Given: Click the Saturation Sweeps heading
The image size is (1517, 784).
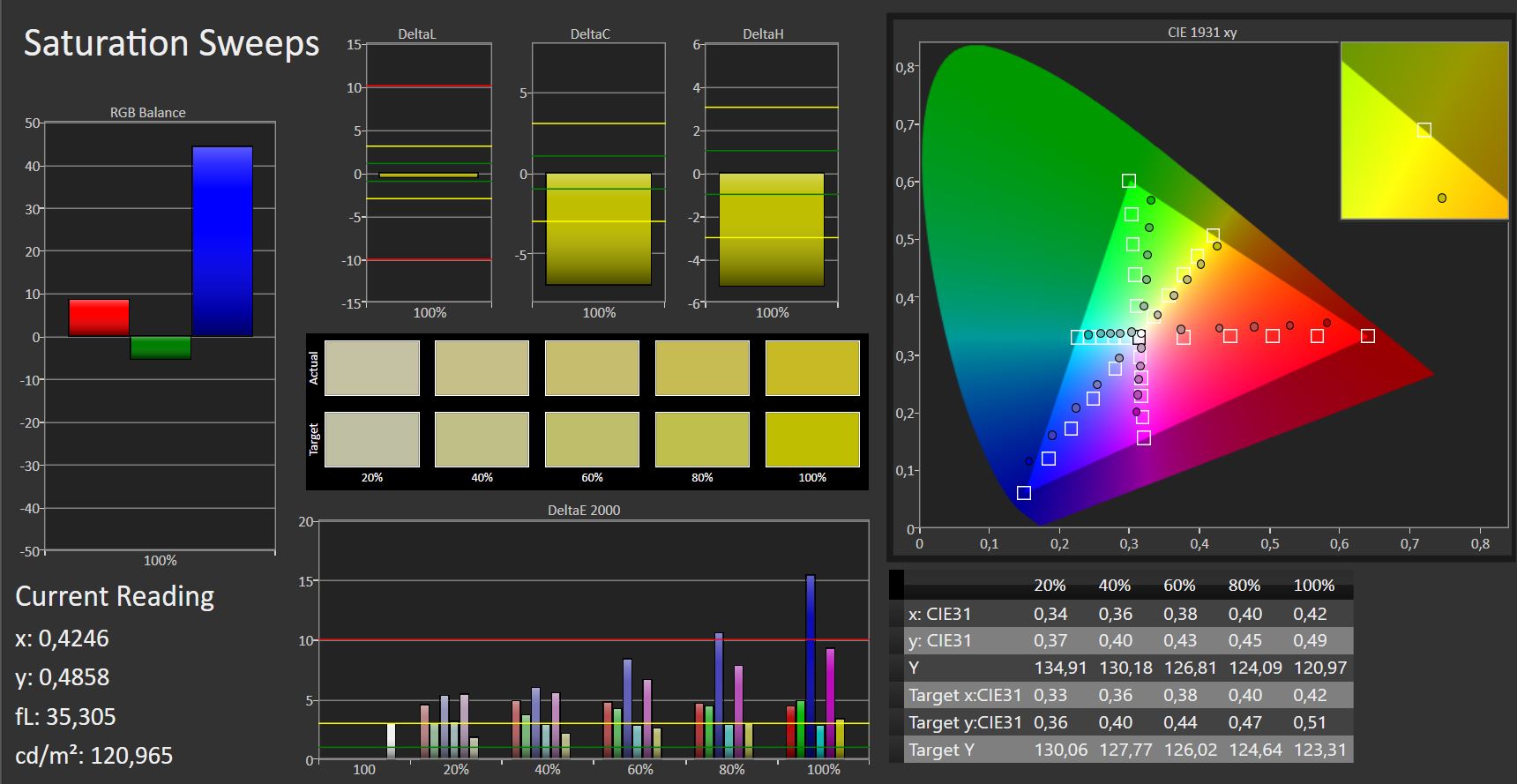Looking at the screenshot, I should (171, 42).
